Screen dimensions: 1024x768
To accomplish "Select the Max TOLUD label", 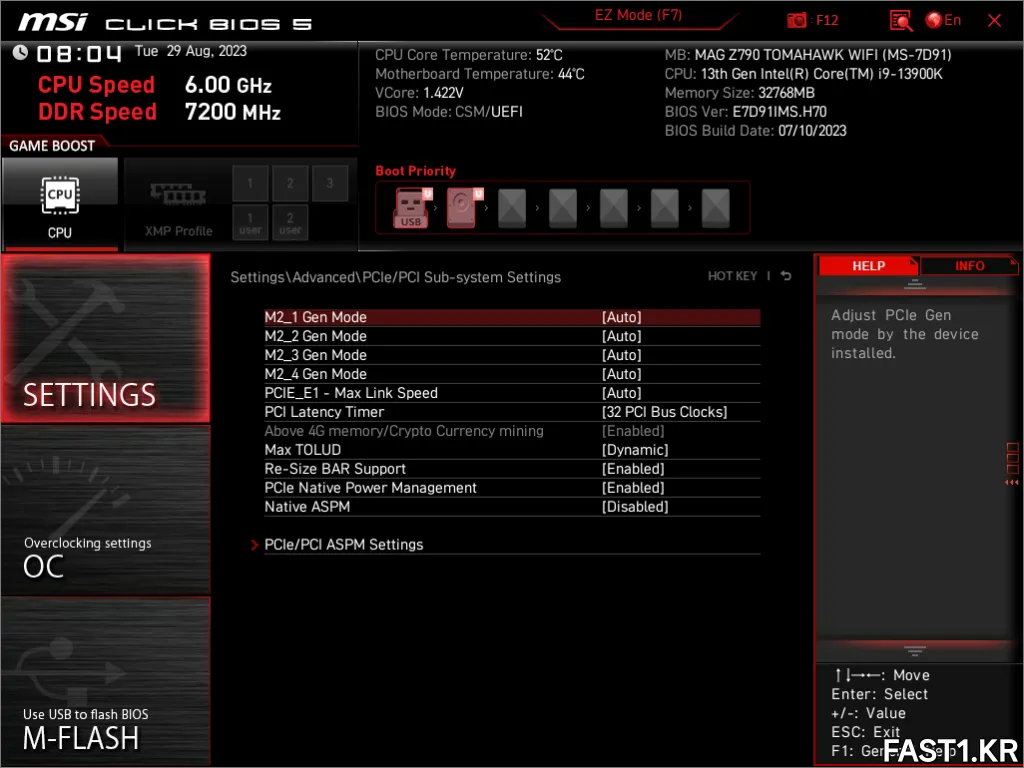I will pos(302,450).
